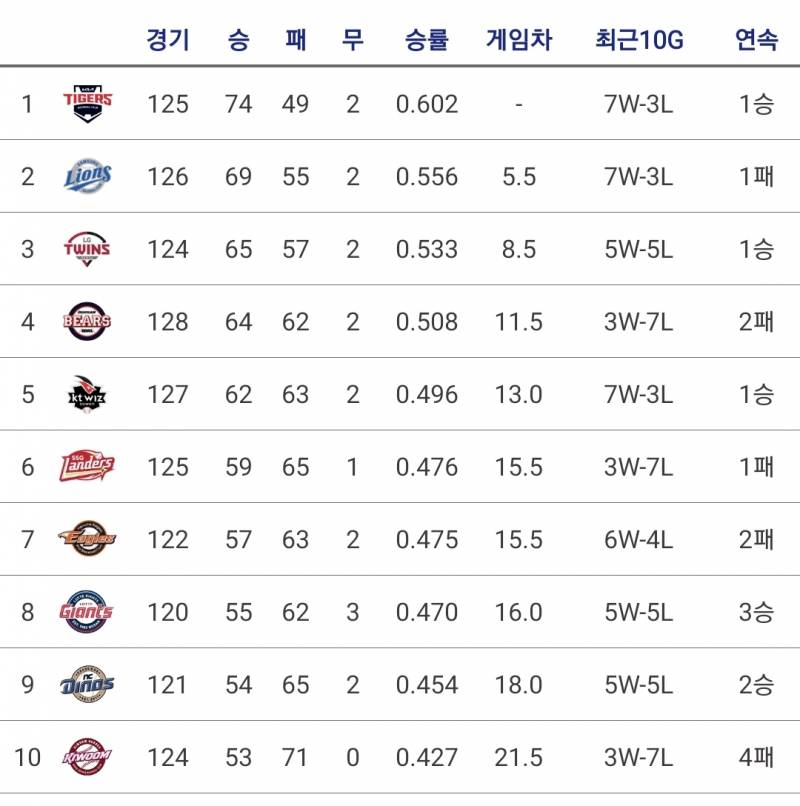Click the KIA Tigers team logo
This screenshot has width=800, height=806.
pyautogui.click(x=87, y=104)
